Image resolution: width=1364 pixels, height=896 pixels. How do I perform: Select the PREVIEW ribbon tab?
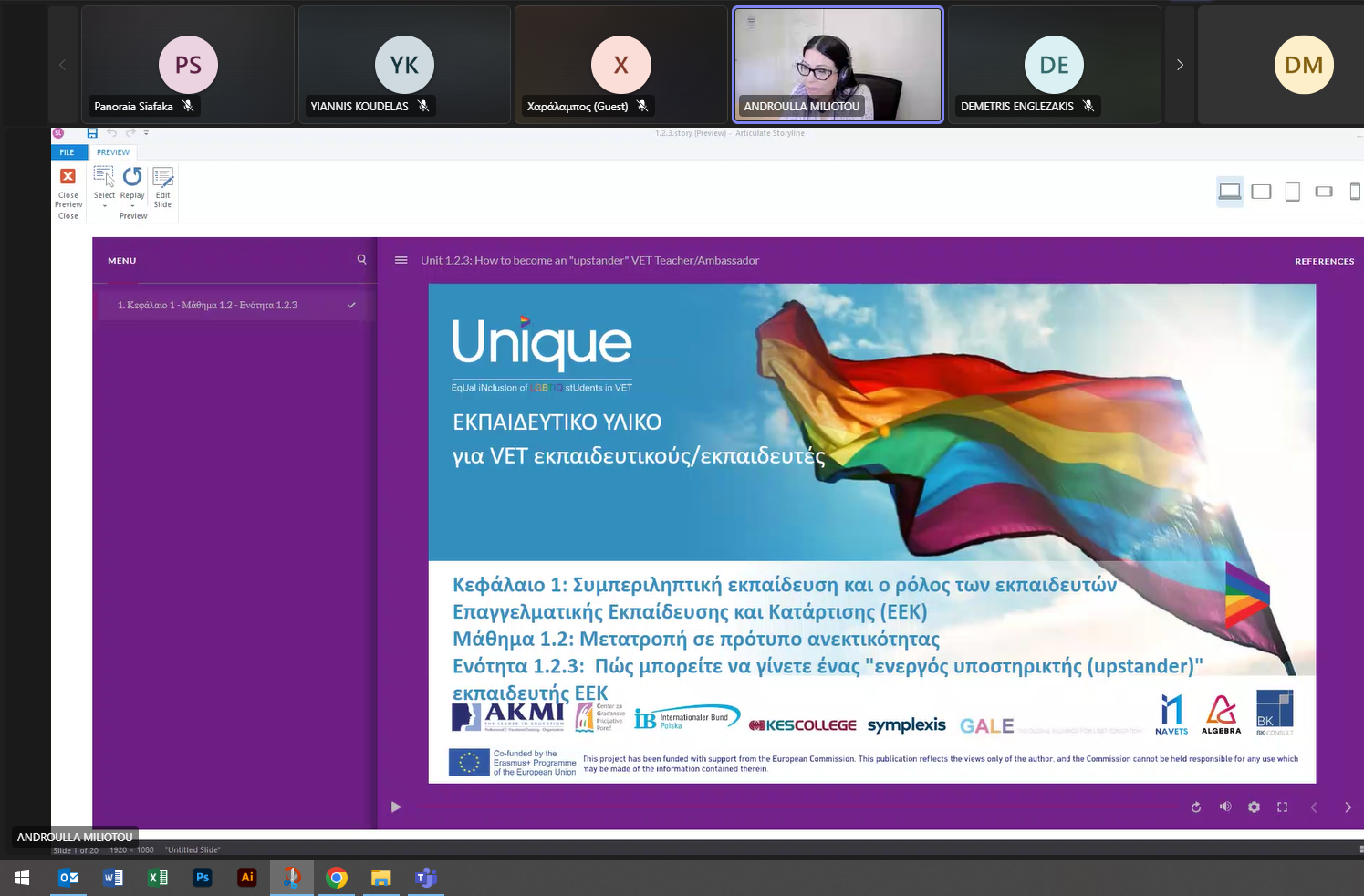pyautogui.click(x=113, y=152)
